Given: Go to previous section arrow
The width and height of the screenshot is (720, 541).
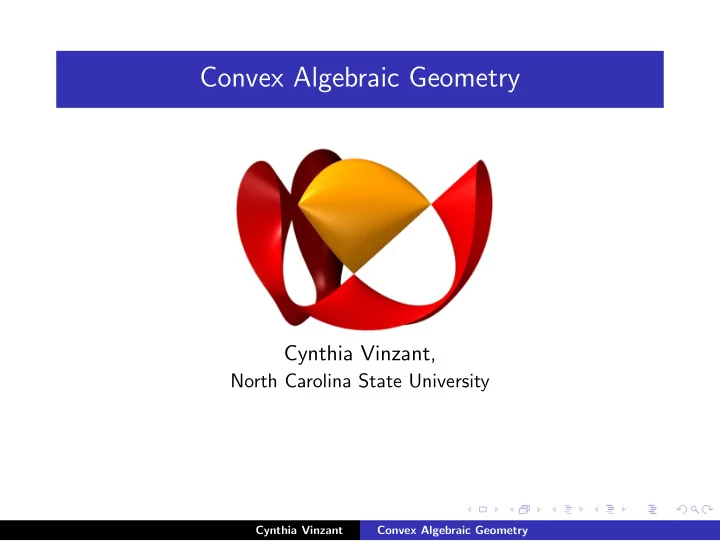Looking at the screenshot, I should pos(596,509).
